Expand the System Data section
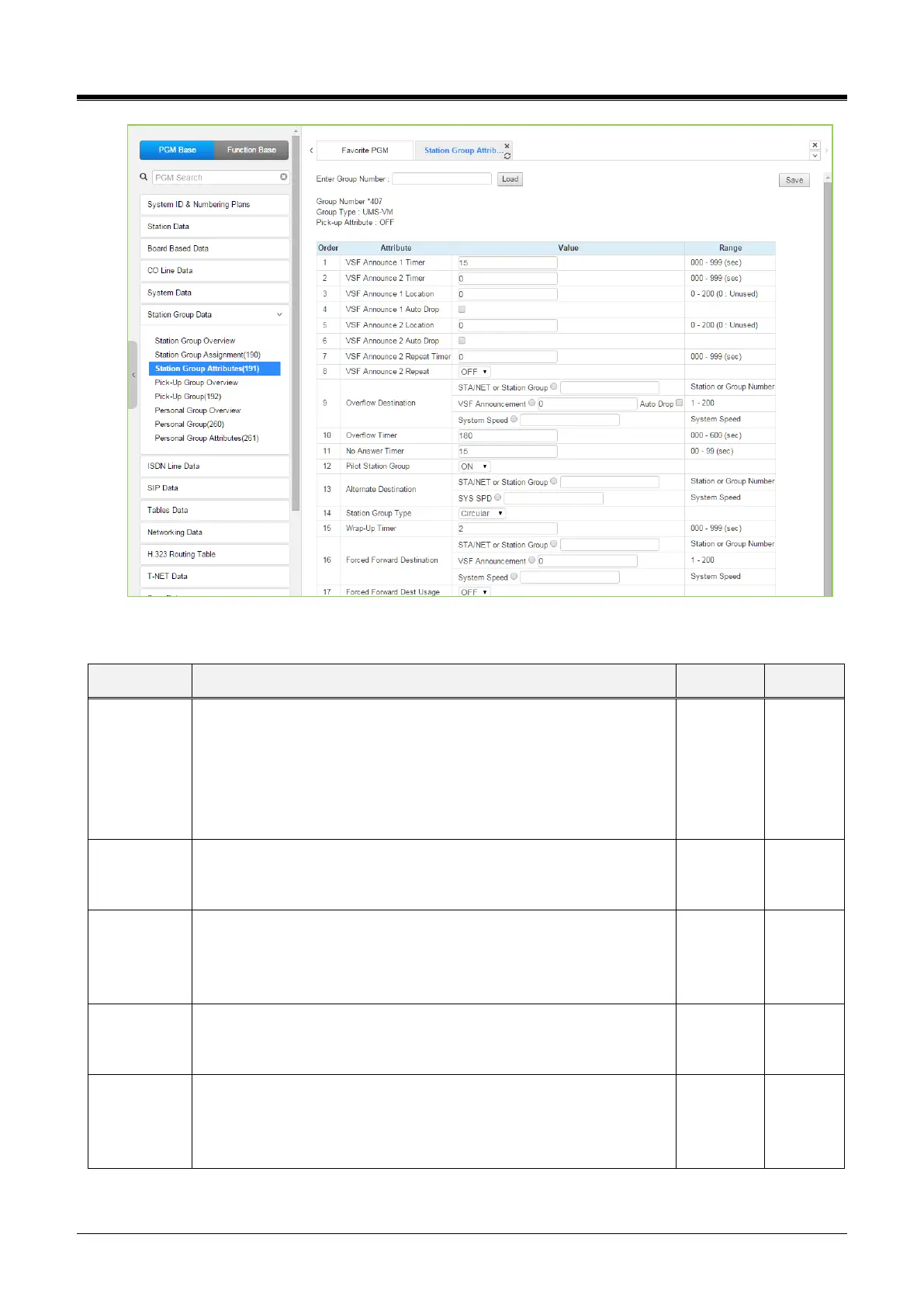Image resolution: width=924 pixels, height=1307 pixels. (214, 293)
